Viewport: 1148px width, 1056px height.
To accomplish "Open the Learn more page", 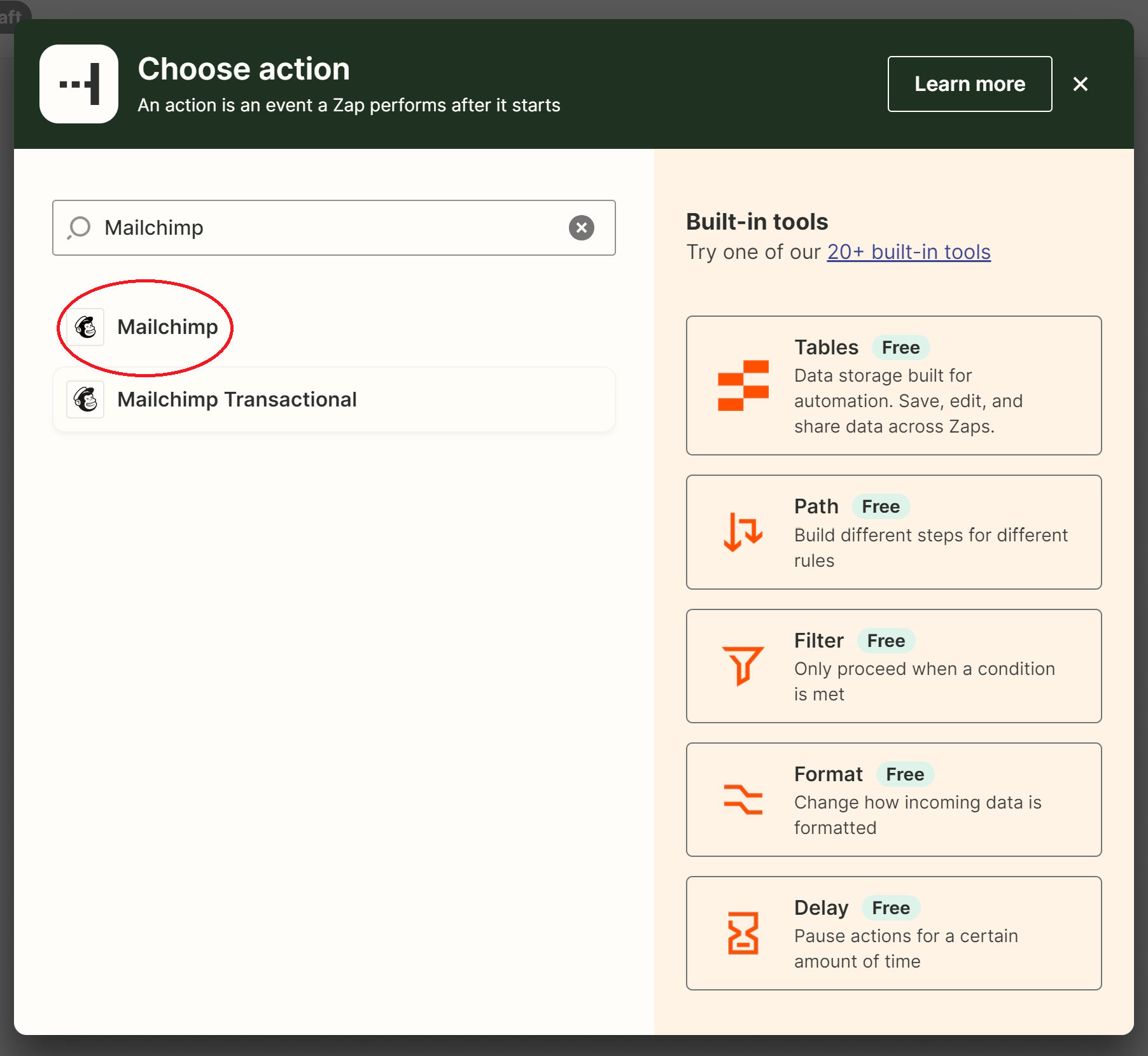I will pyautogui.click(x=969, y=84).
